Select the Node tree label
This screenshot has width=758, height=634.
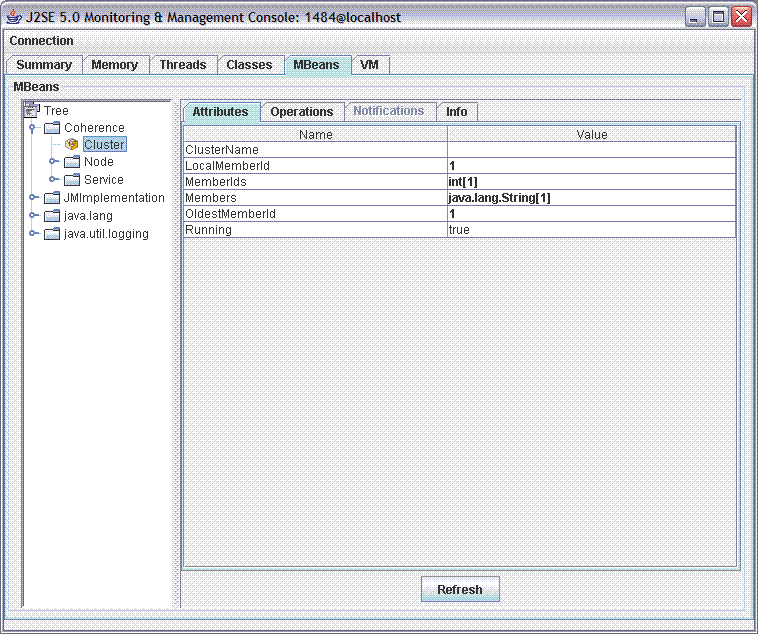pos(99,162)
